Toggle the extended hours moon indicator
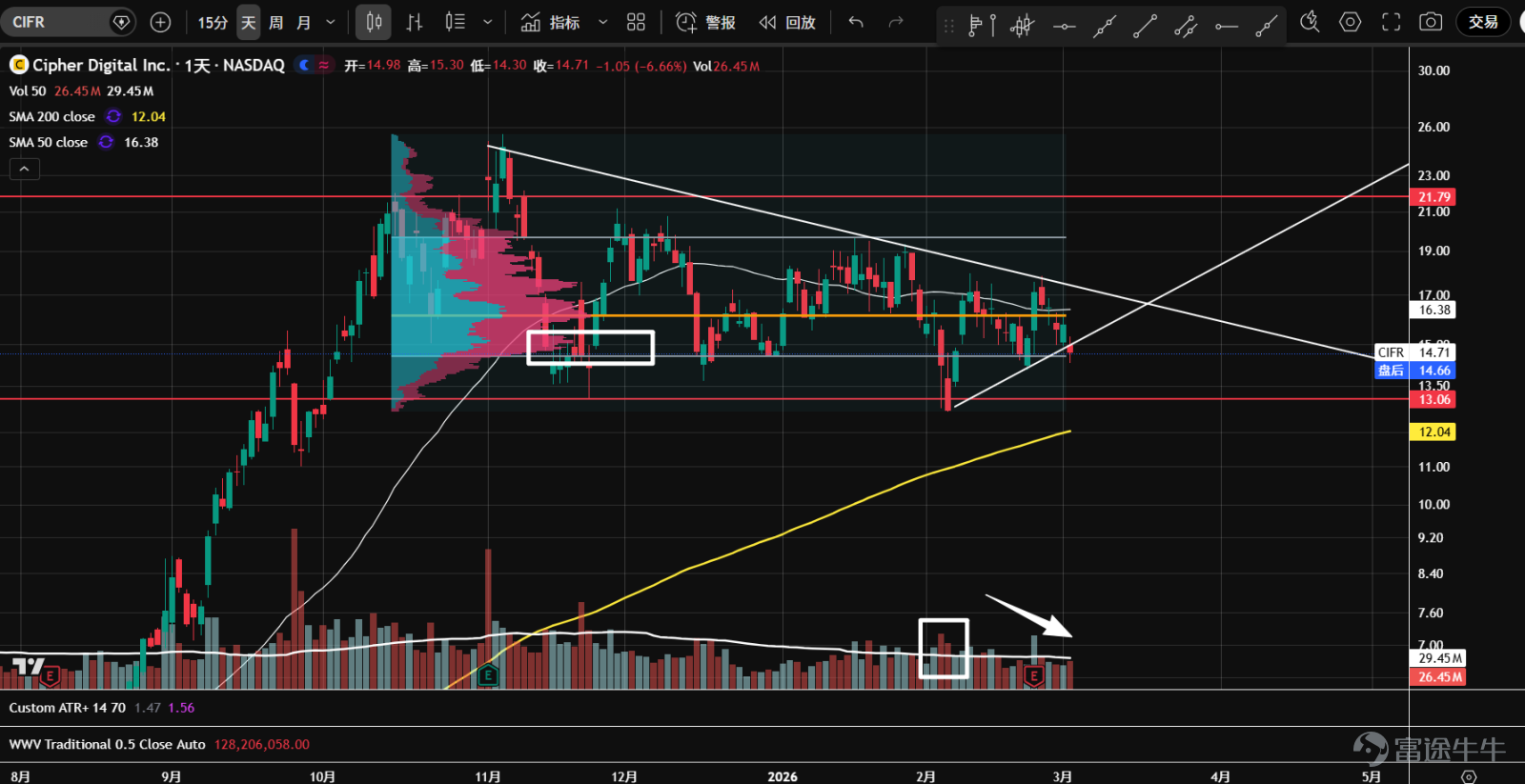 coord(304,65)
